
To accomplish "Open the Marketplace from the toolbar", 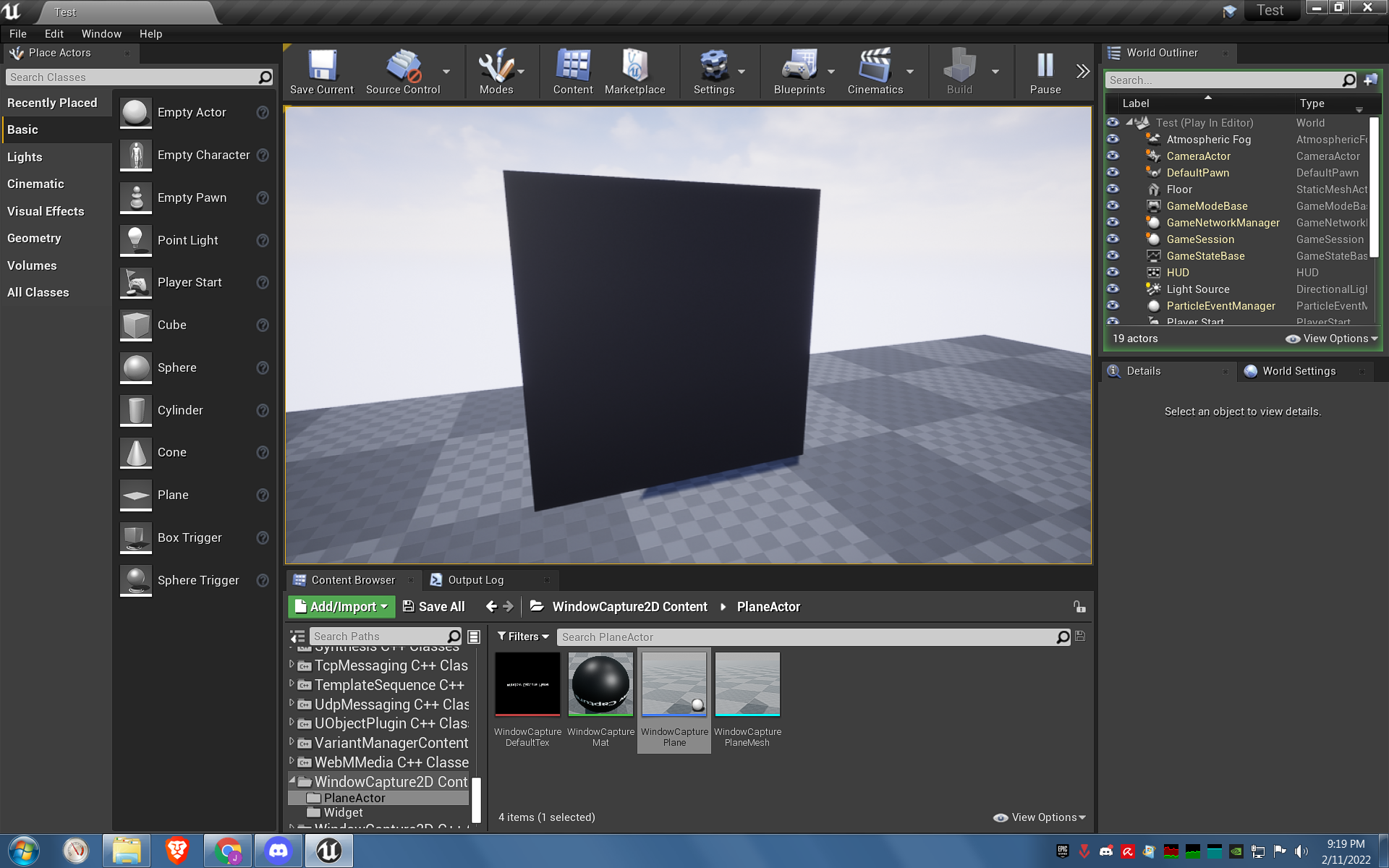I will click(634, 67).
